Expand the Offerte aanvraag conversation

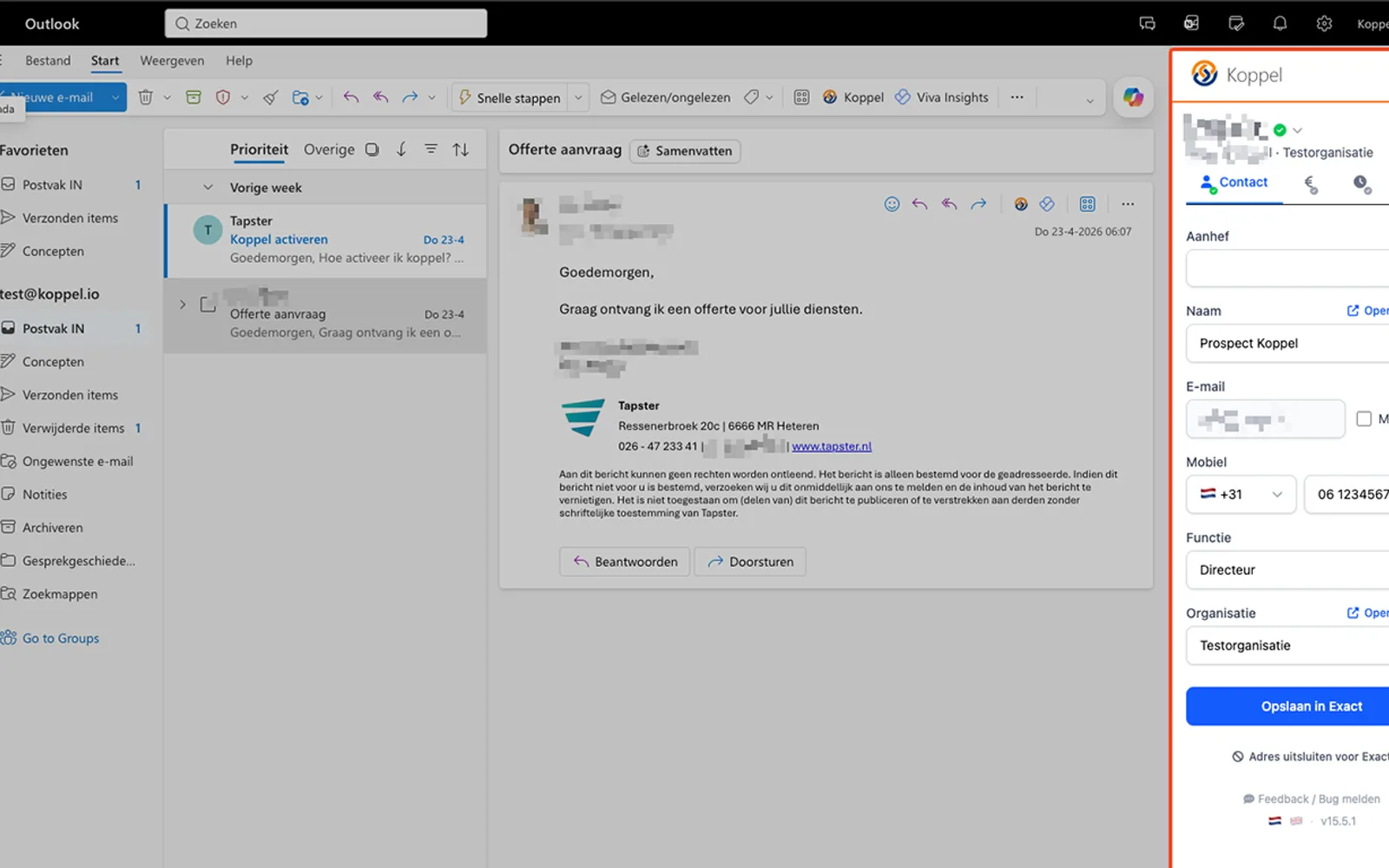pos(182,305)
